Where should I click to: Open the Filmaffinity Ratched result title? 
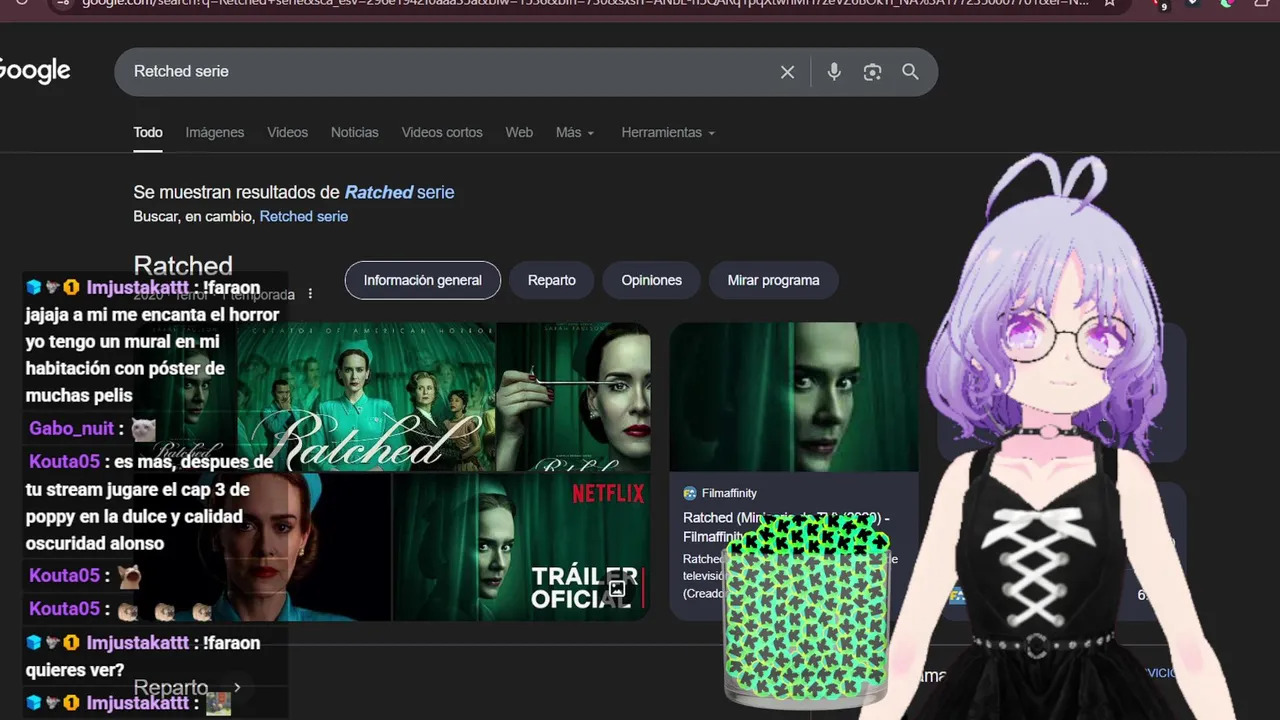click(785, 527)
